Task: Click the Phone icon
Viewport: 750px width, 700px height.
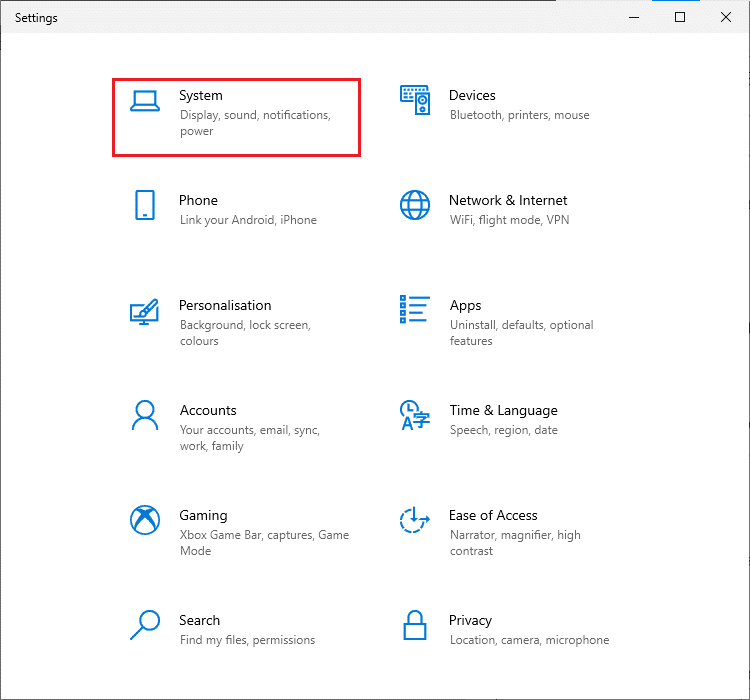Action: pos(145,205)
